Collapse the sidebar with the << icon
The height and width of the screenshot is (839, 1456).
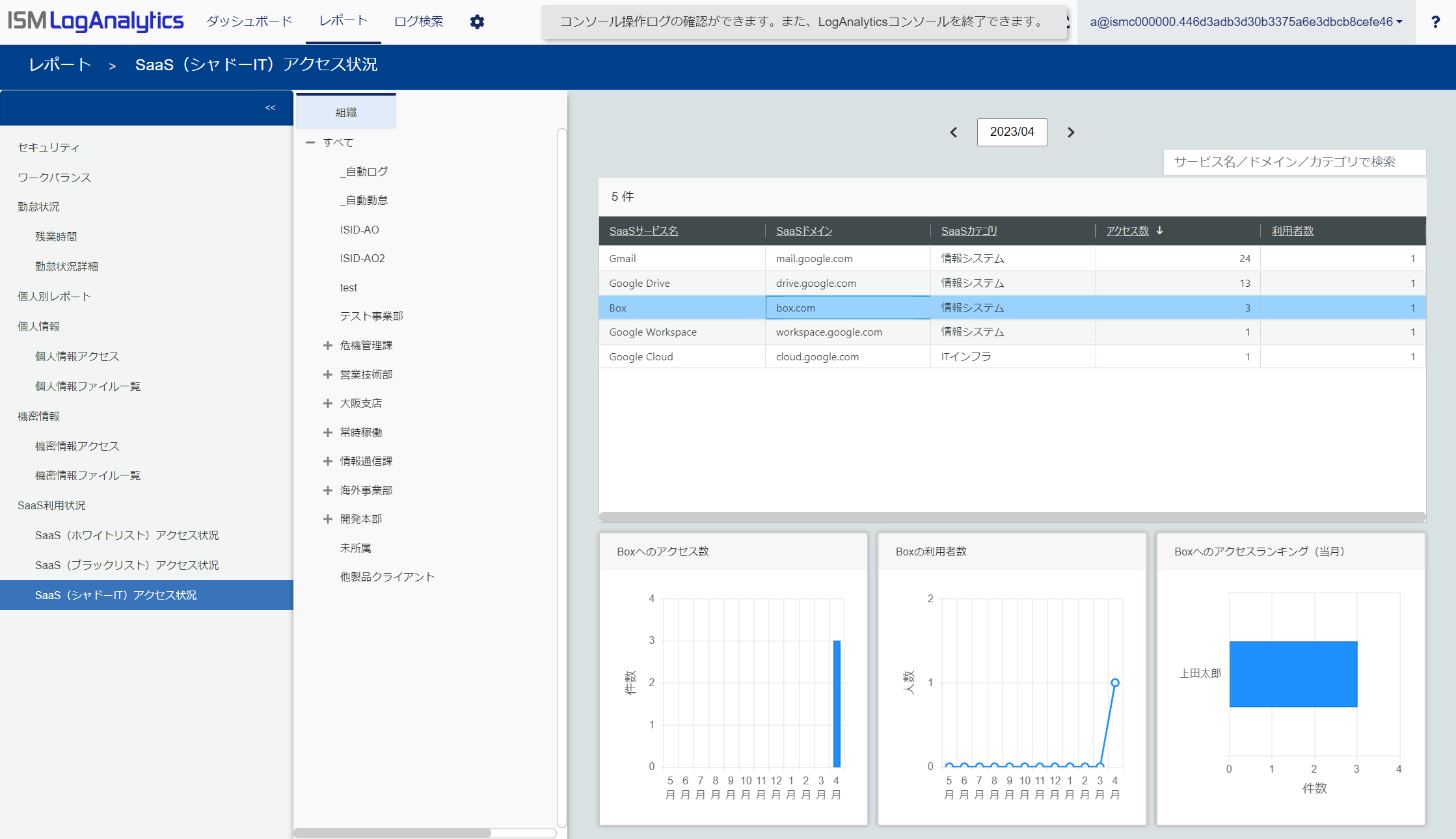(270, 108)
